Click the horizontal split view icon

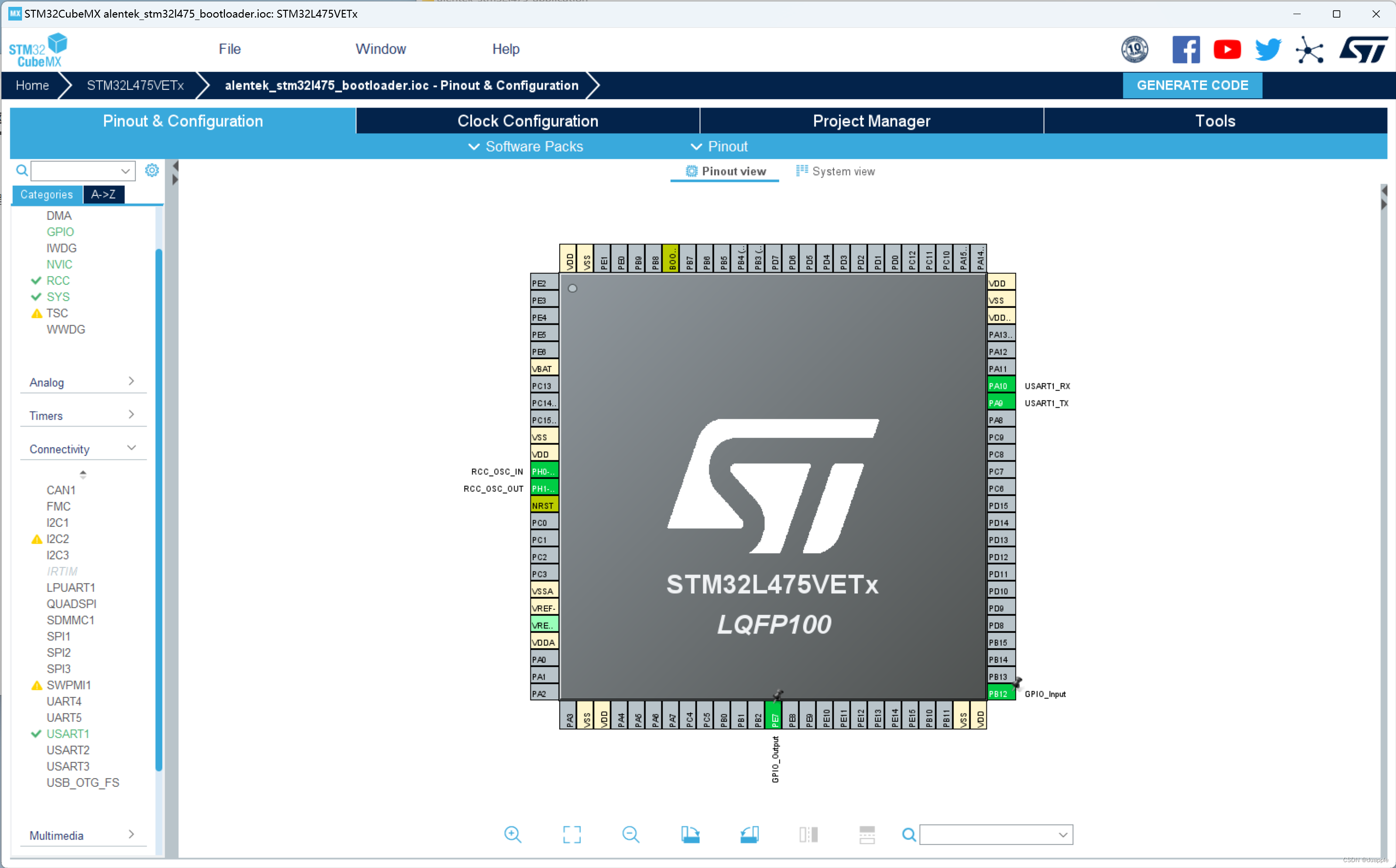coord(867,834)
